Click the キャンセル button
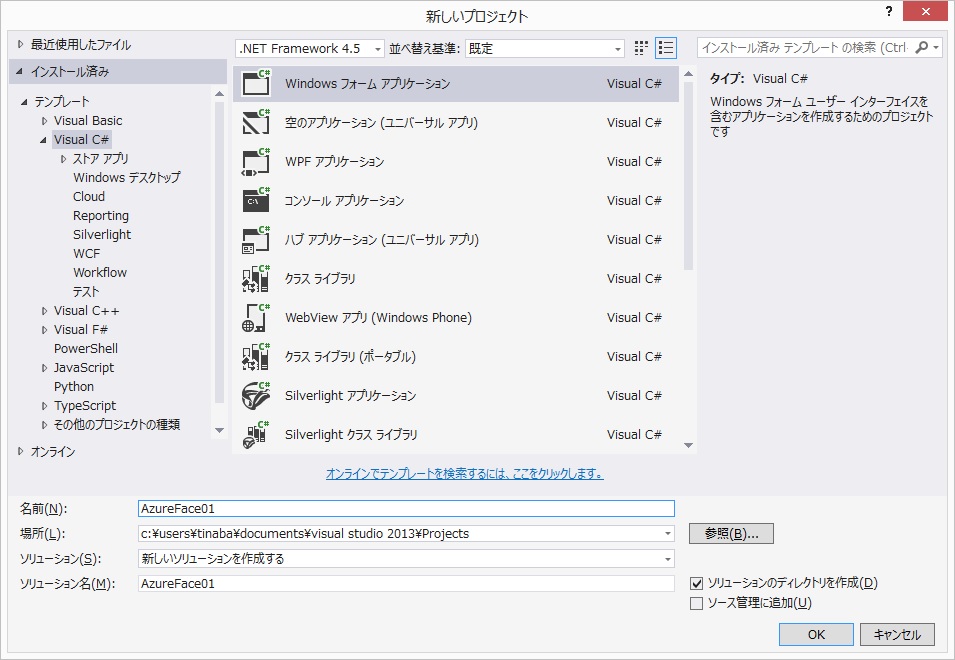Image resolution: width=955 pixels, height=660 pixels. 897,634
